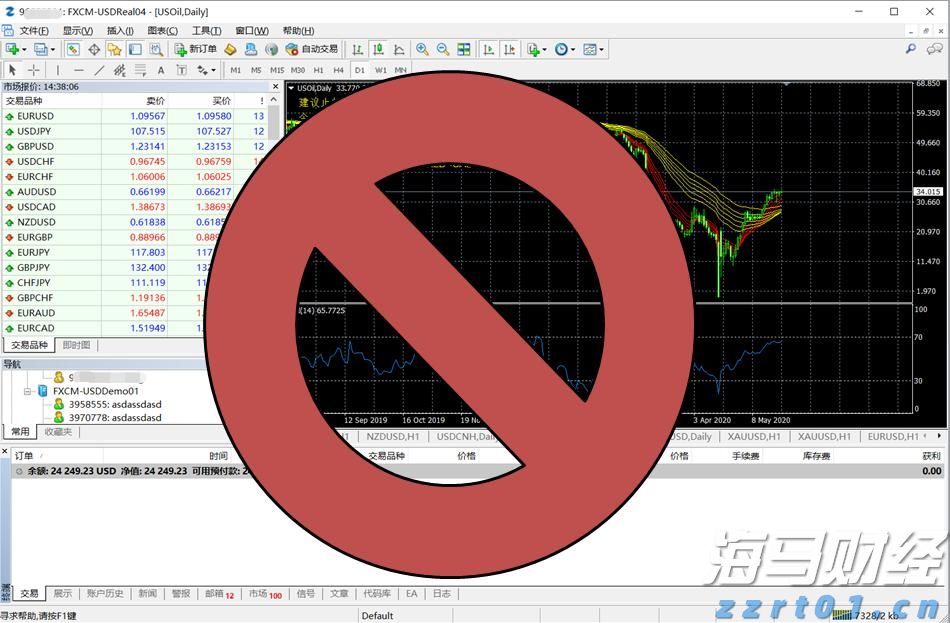Zoom out of the chart
Screen dimensions: 950x623
pos(443,48)
